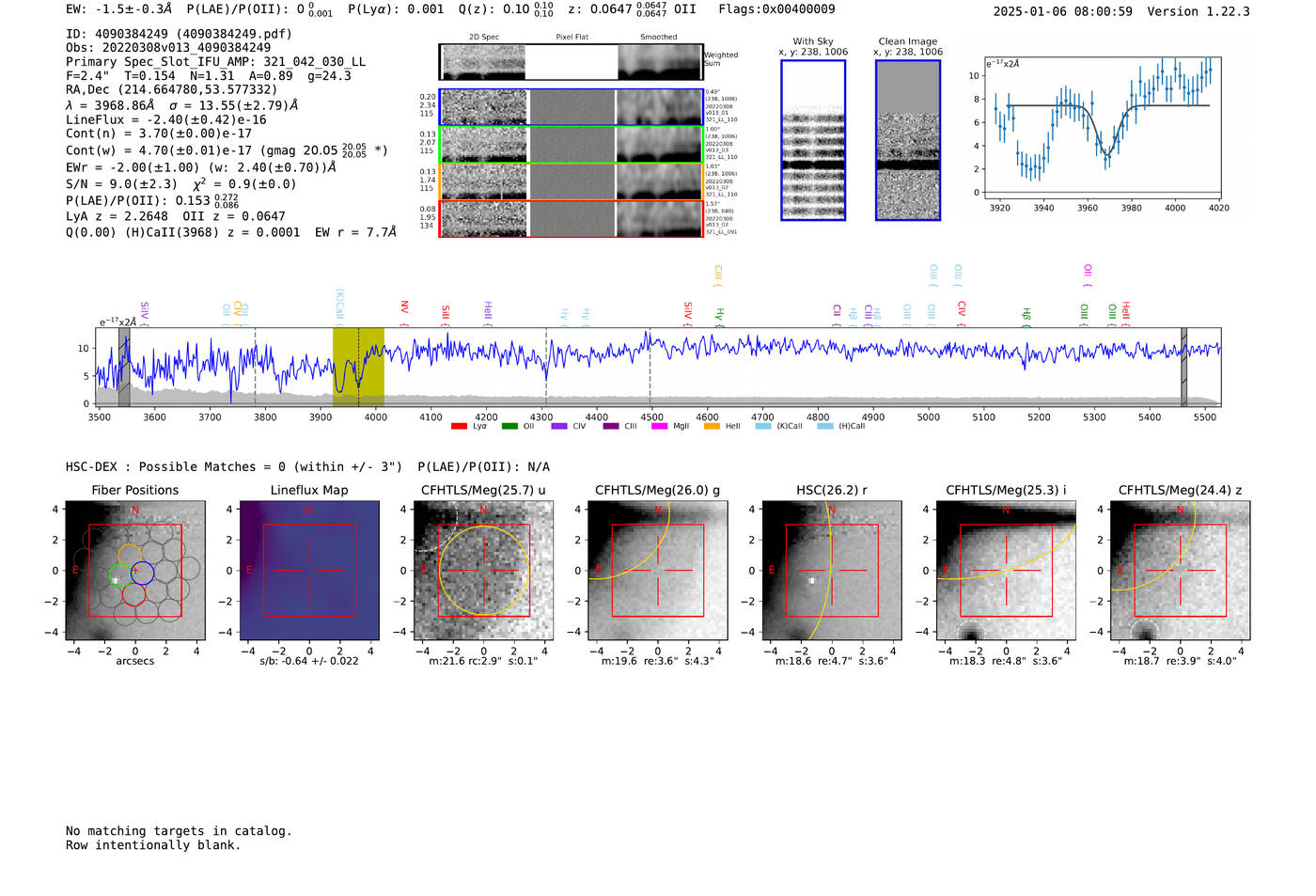
Task: Open the CFHTLS/Meg(24.4) z image
Action: click(x=1181, y=571)
